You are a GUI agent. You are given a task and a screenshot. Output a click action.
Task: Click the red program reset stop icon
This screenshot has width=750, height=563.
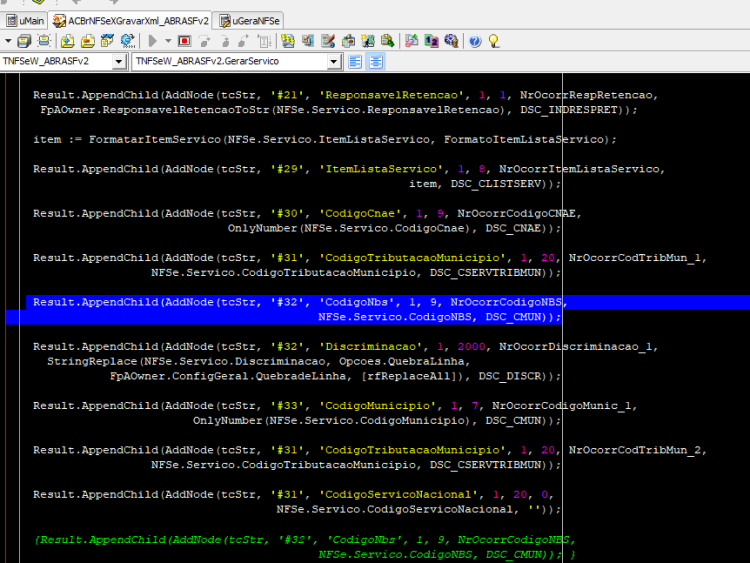point(184,41)
